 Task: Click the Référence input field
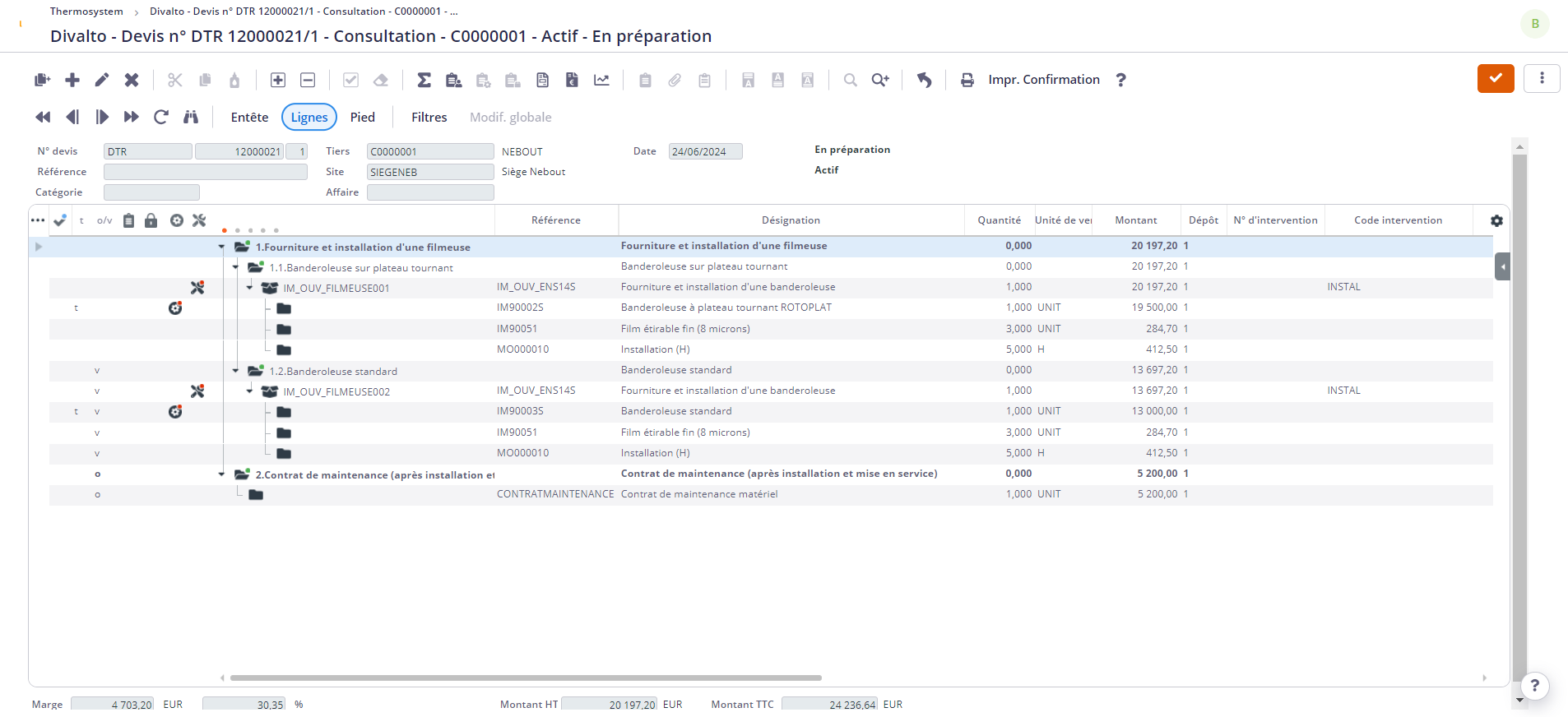pyautogui.click(x=206, y=172)
